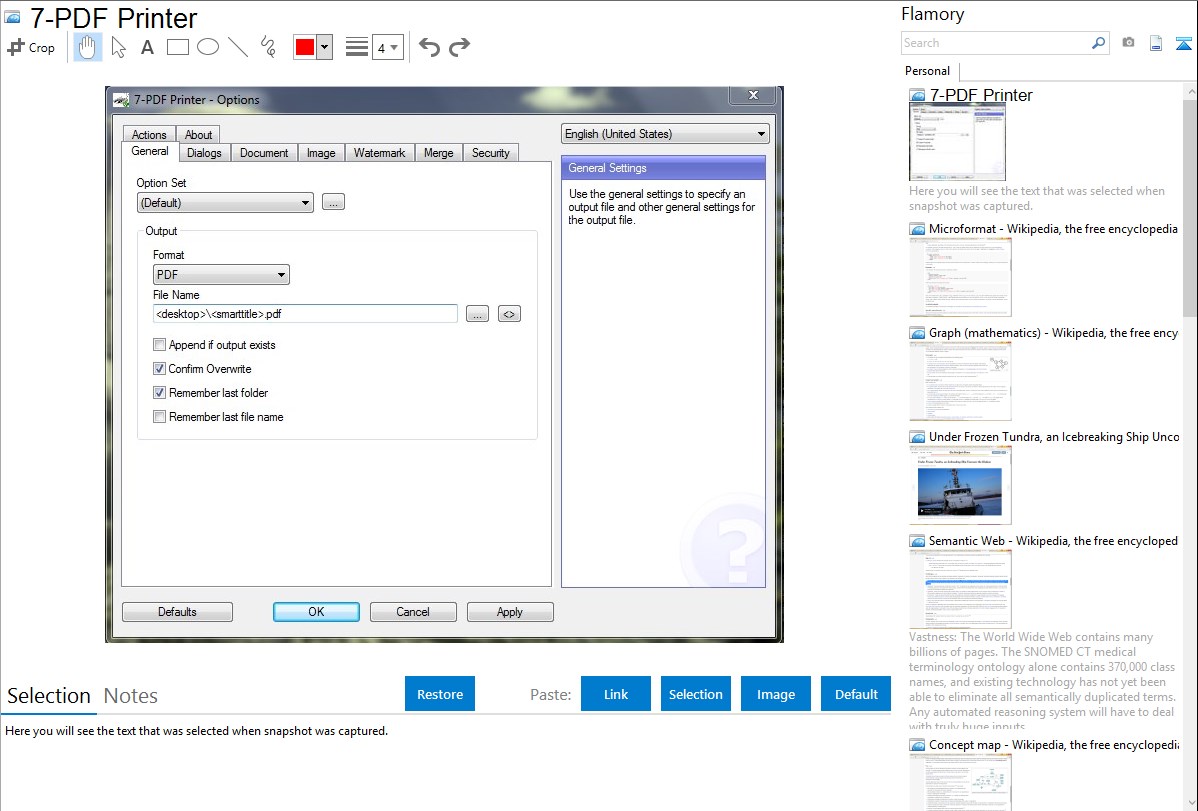Viewport: 1198px width, 811px height.
Task: Paste as Link
Action: [616, 694]
